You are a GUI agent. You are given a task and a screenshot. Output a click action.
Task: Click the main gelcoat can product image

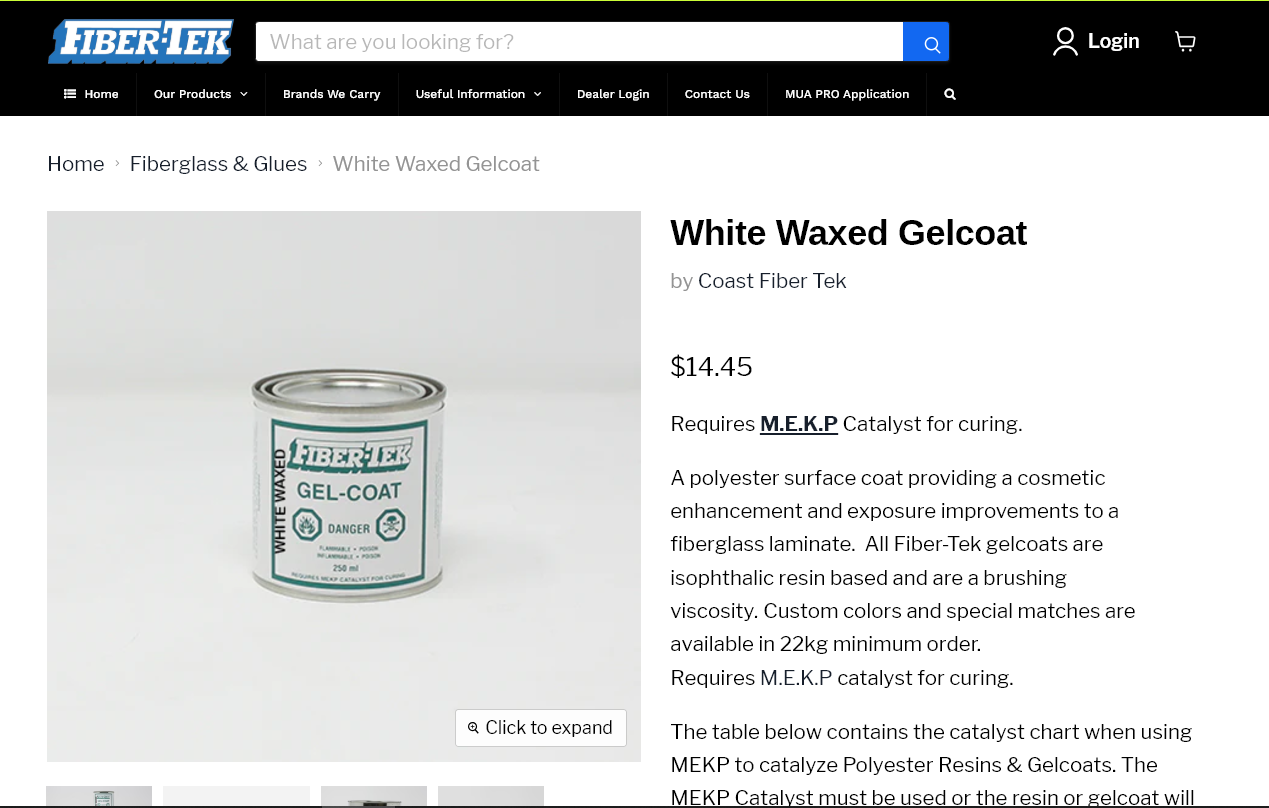point(344,486)
